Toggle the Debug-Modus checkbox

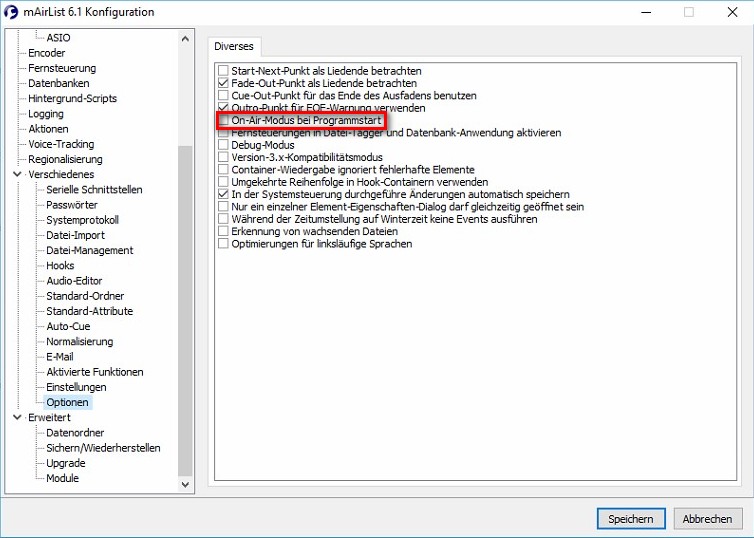[x=224, y=145]
